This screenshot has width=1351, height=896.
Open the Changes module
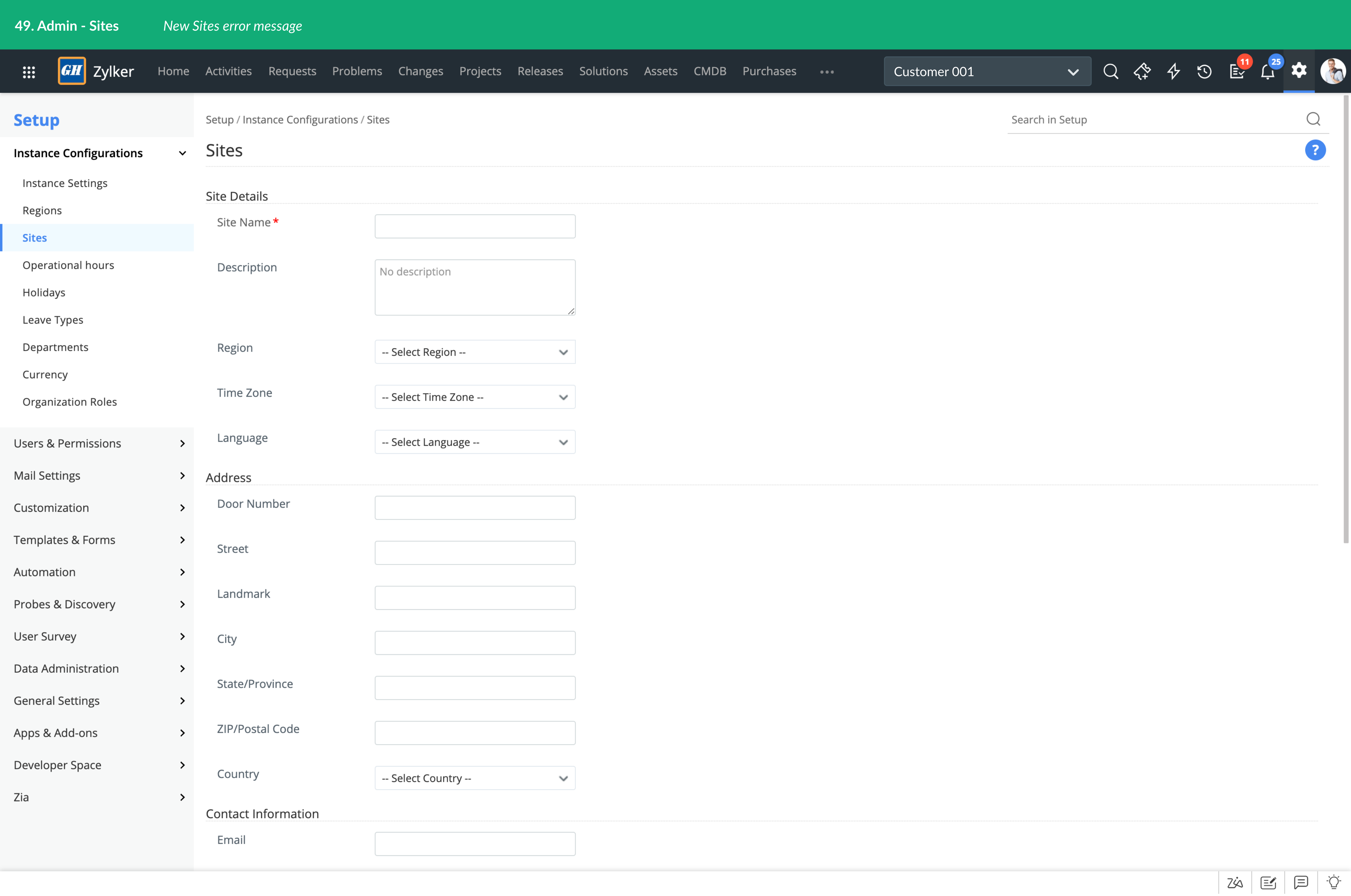click(x=421, y=71)
